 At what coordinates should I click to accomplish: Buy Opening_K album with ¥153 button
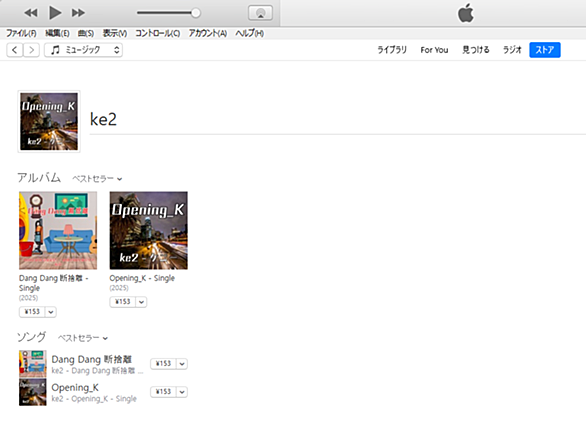(123, 302)
